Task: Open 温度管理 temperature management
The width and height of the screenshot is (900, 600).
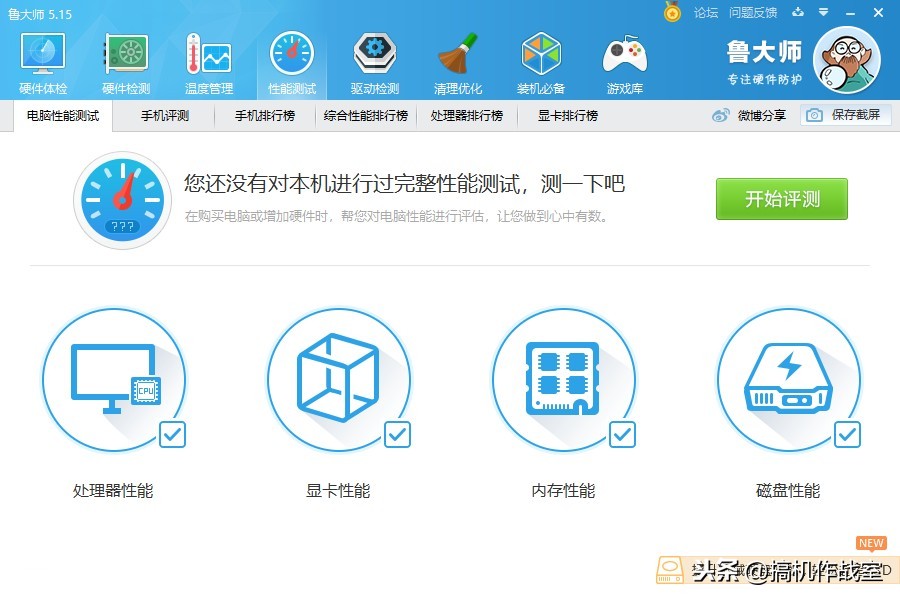Action: click(208, 60)
